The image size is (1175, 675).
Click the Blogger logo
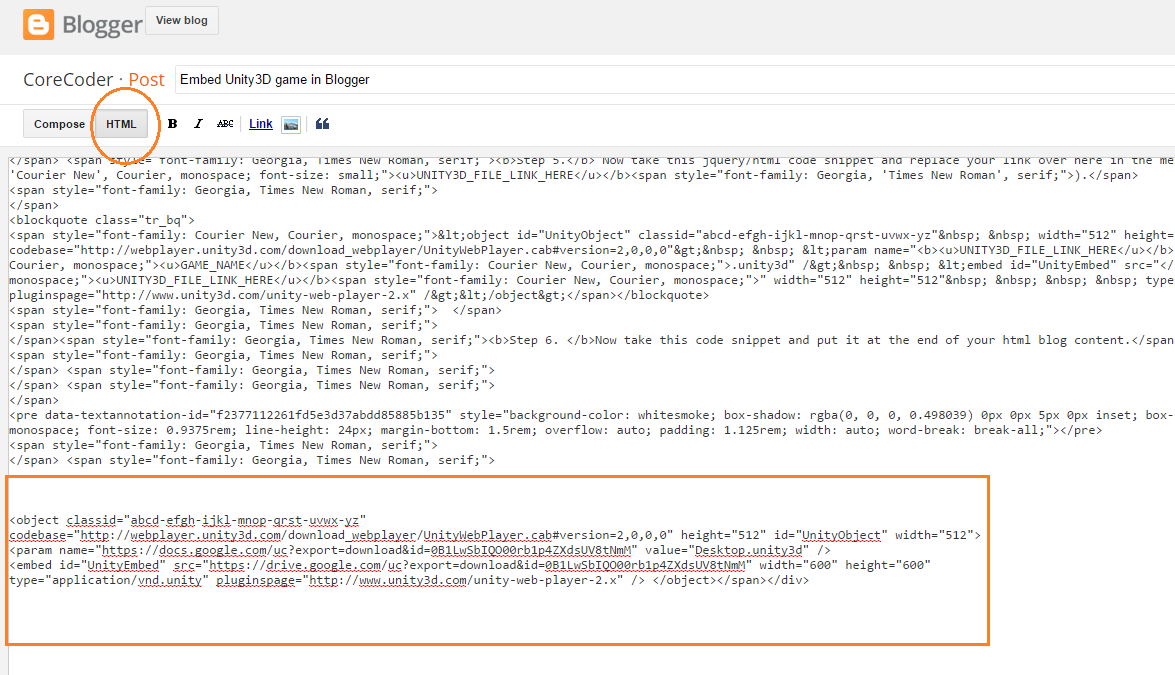[82, 24]
